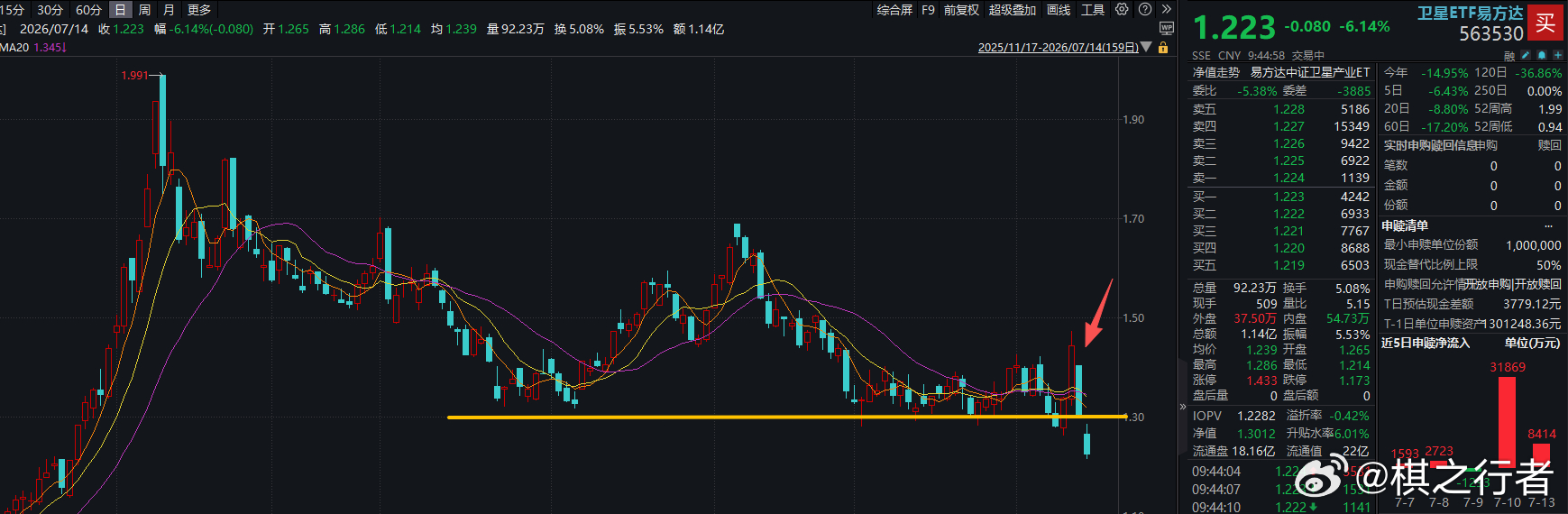Select the 60分 timeframe tab
Image resolution: width=1568 pixels, height=514 pixels.
pyautogui.click(x=88, y=10)
